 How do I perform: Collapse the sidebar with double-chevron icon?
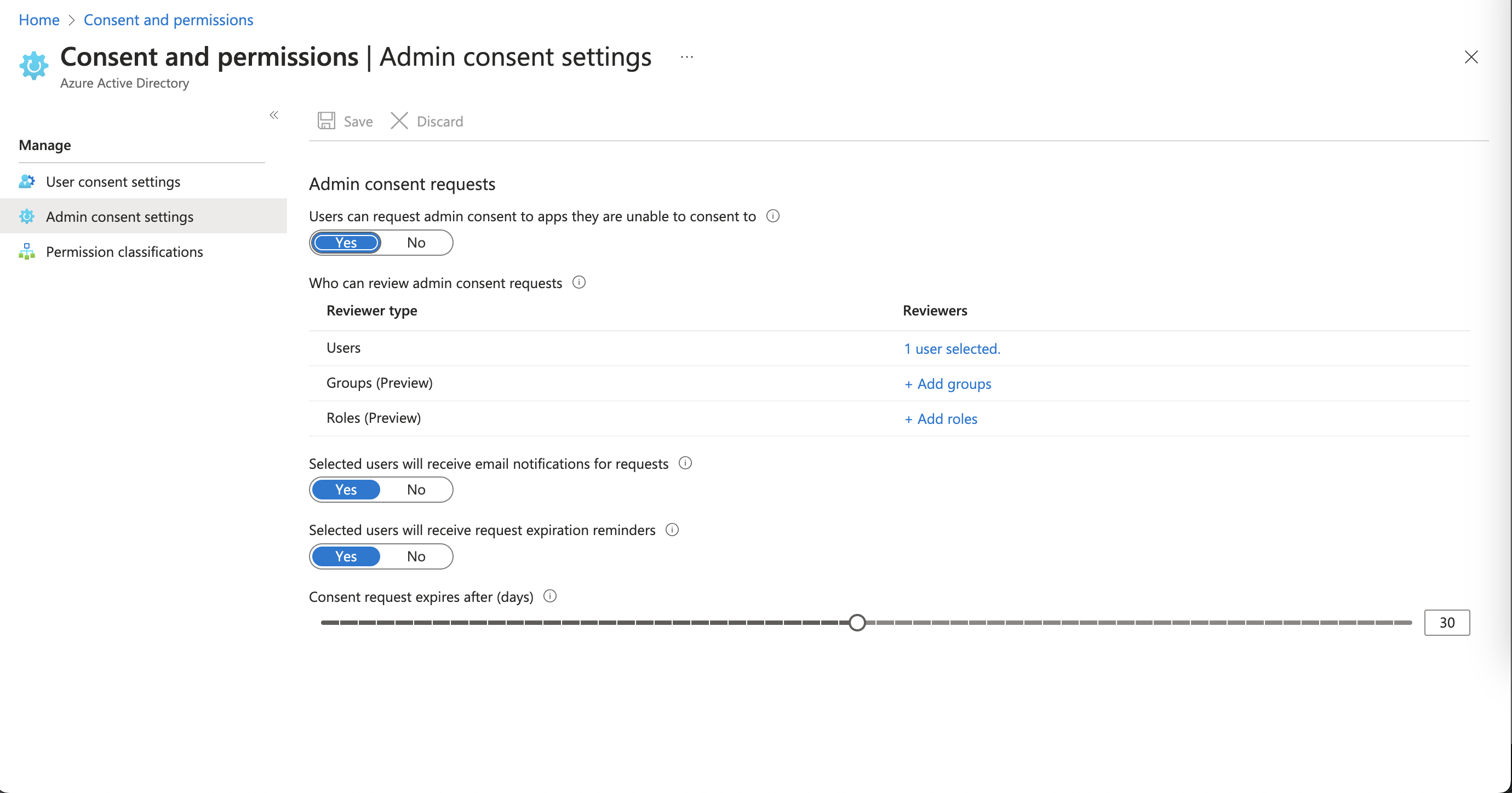click(x=274, y=115)
